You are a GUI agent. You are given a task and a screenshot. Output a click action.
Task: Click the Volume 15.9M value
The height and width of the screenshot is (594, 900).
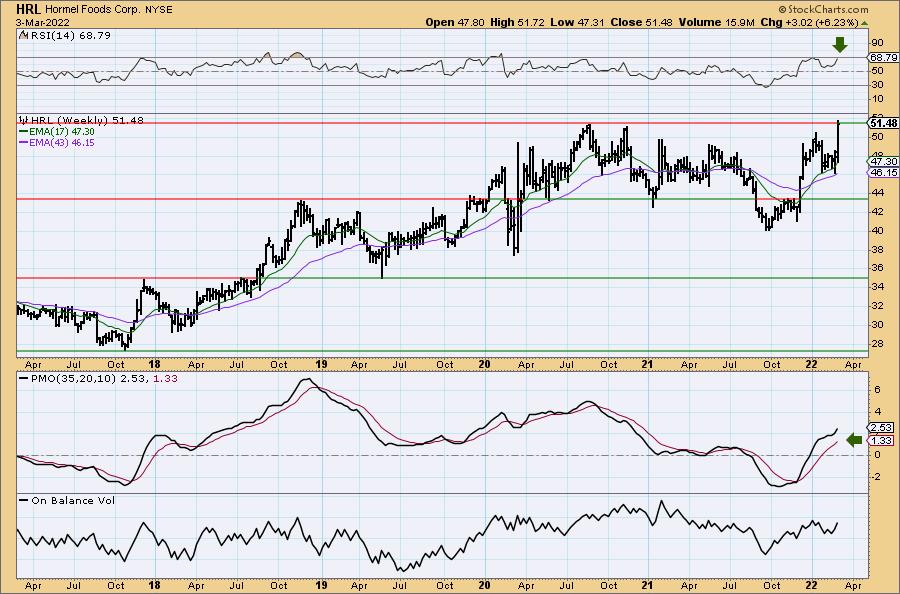[716, 22]
